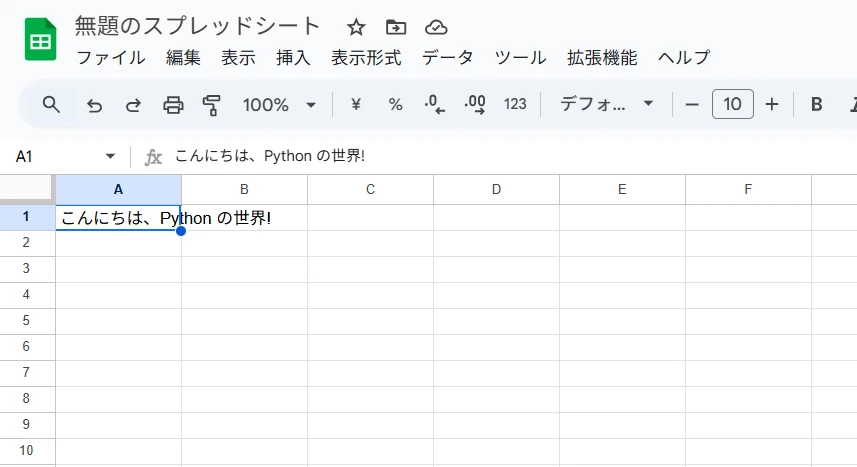Apply yen currency format
The height and width of the screenshot is (467, 857).
(x=355, y=104)
